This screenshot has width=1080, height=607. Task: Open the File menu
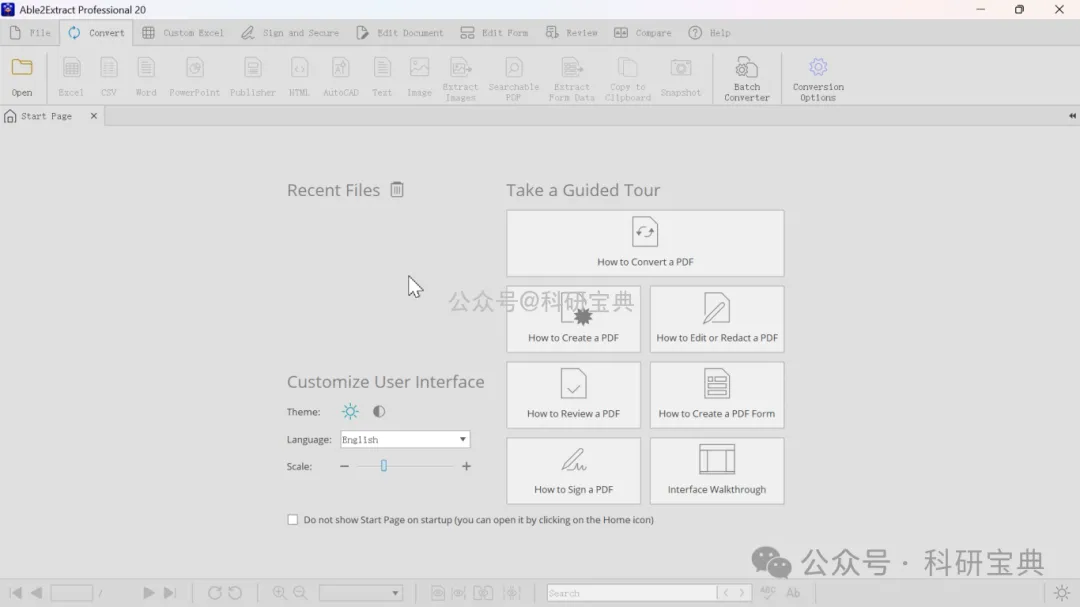[30, 32]
